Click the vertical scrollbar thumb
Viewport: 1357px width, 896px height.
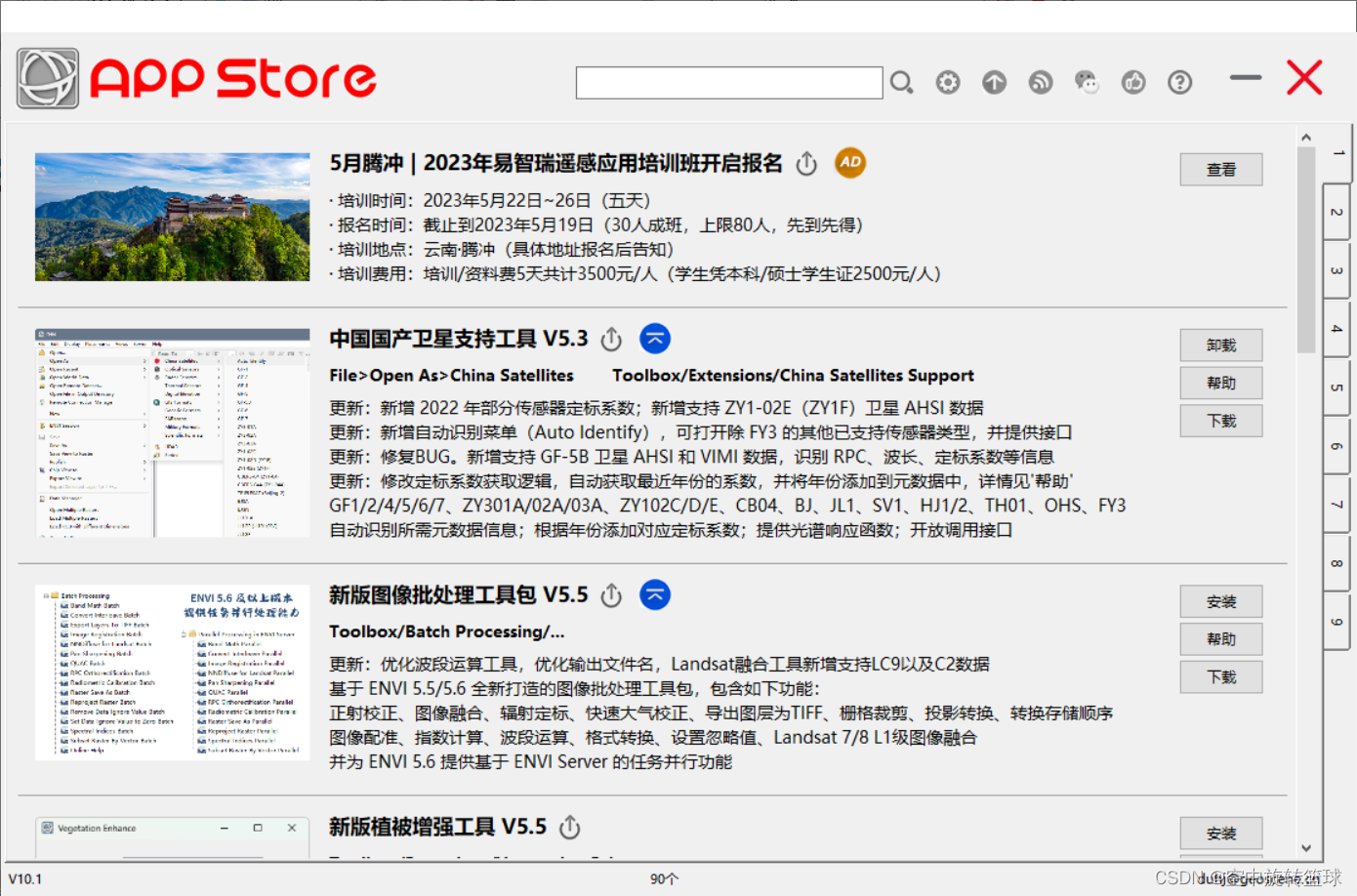point(1306,250)
